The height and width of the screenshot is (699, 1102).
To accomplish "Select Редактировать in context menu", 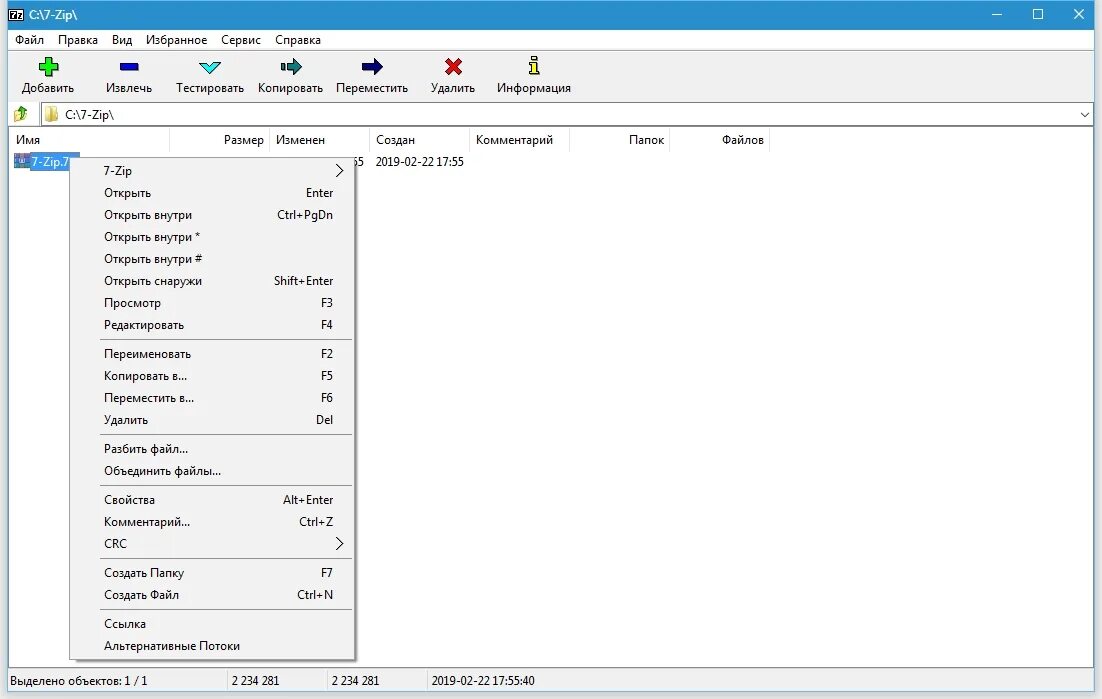I will [x=212, y=325].
